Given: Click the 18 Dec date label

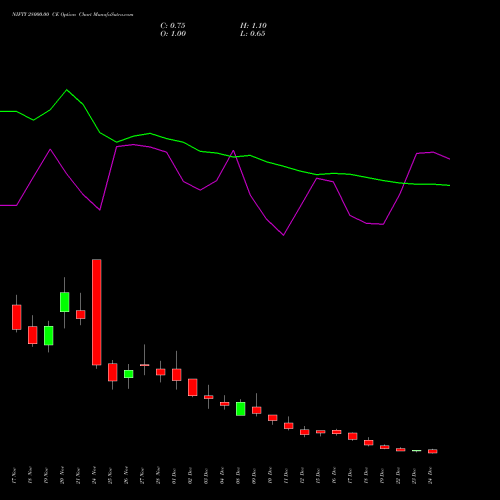Looking at the screenshot, I should (x=366, y=476).
